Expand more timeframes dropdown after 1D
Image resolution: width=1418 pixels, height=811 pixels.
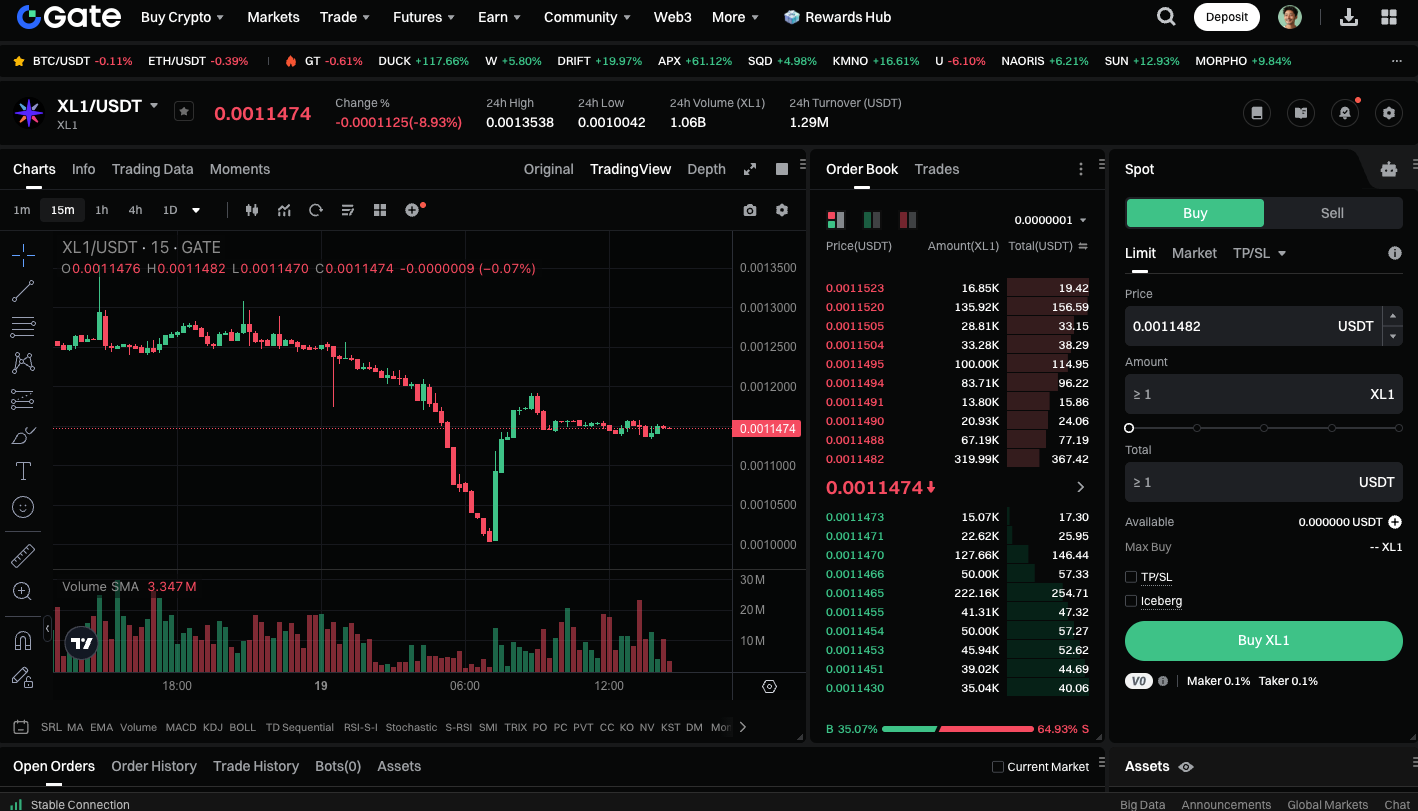(x=196, y=210)
